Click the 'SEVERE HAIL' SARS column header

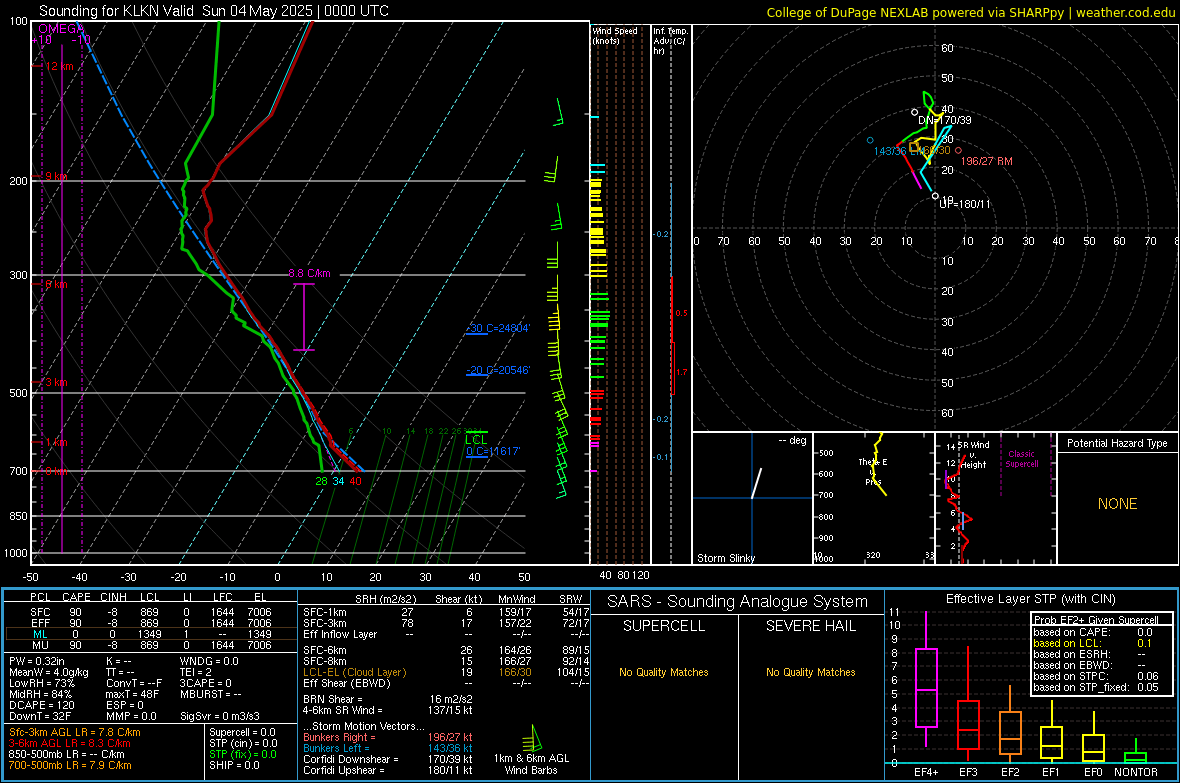(810, 626)
